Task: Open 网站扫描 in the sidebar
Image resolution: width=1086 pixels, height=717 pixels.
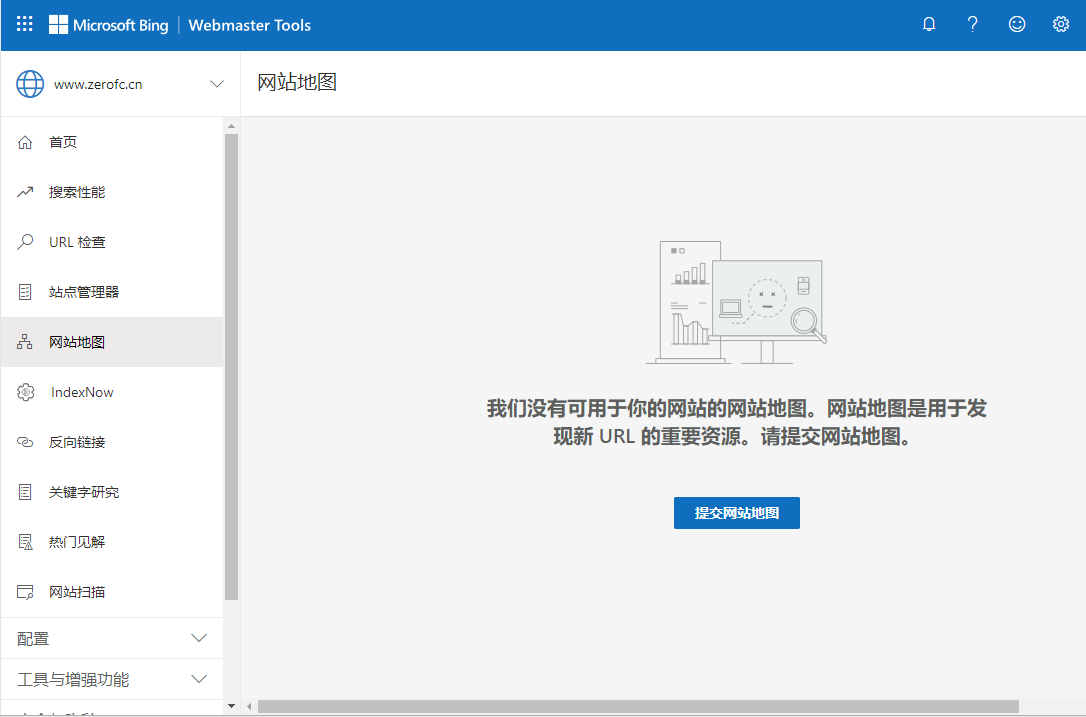Action: tap(112, 592)
